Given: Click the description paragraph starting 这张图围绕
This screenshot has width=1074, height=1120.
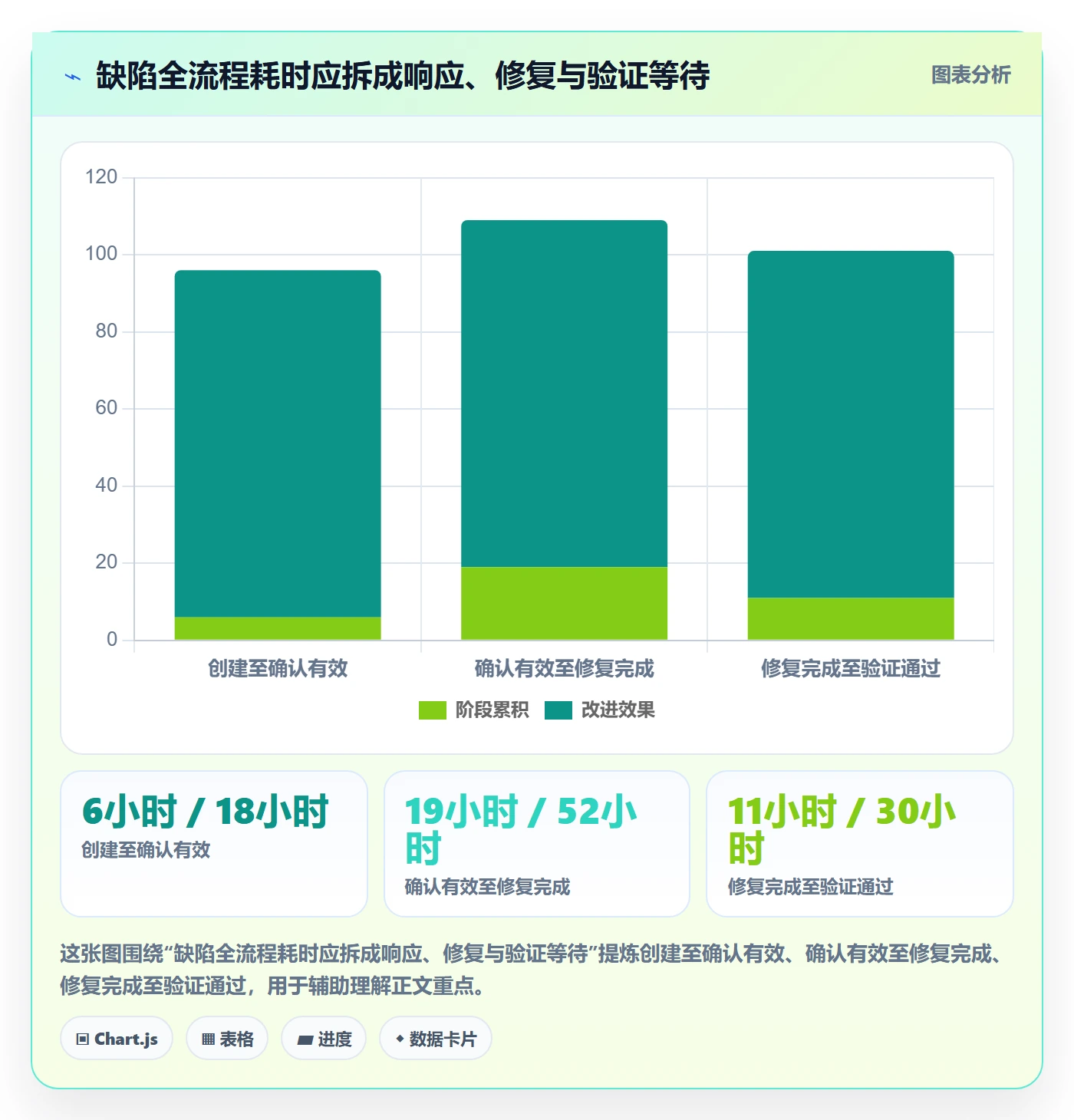Looking at the screenshot, I should (533, 970).
